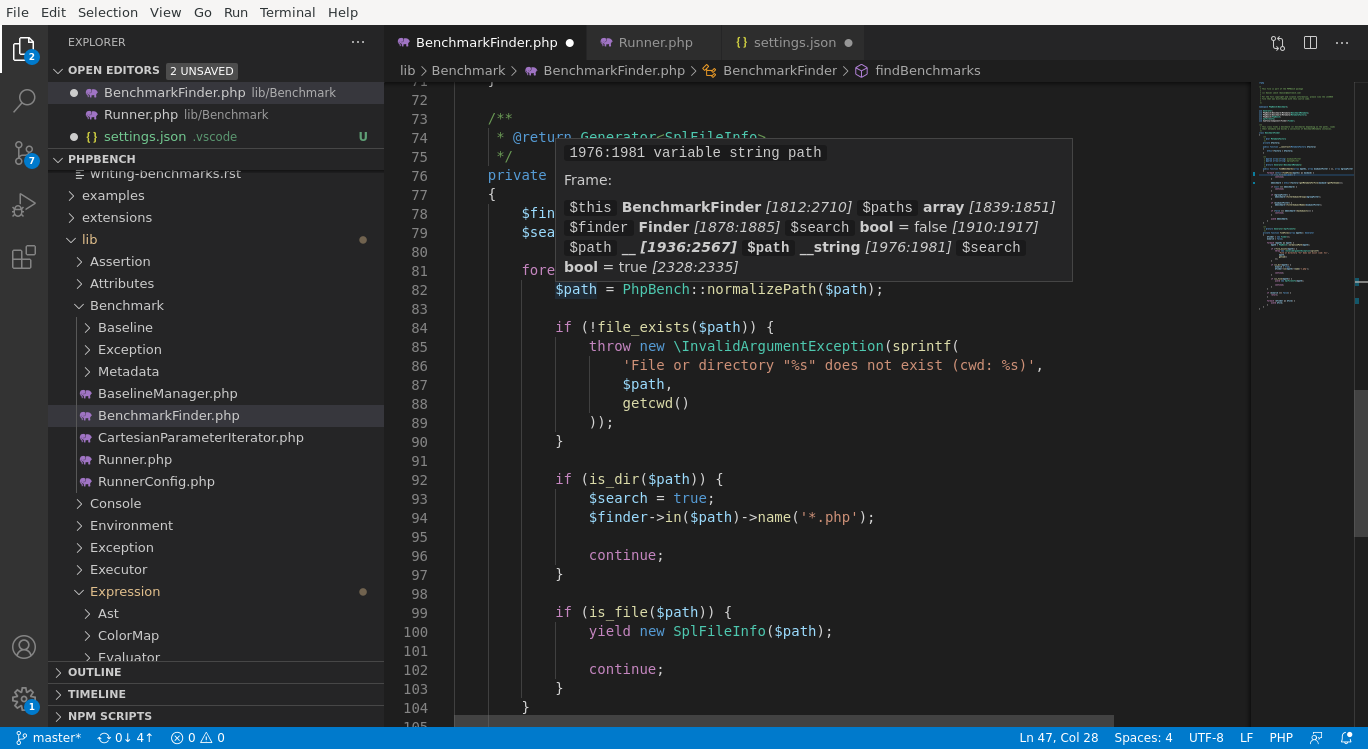Open the Terminal menu
The width and height of the screenshot is (1368, 749).
pyautogui.click(x=288, y=12)
